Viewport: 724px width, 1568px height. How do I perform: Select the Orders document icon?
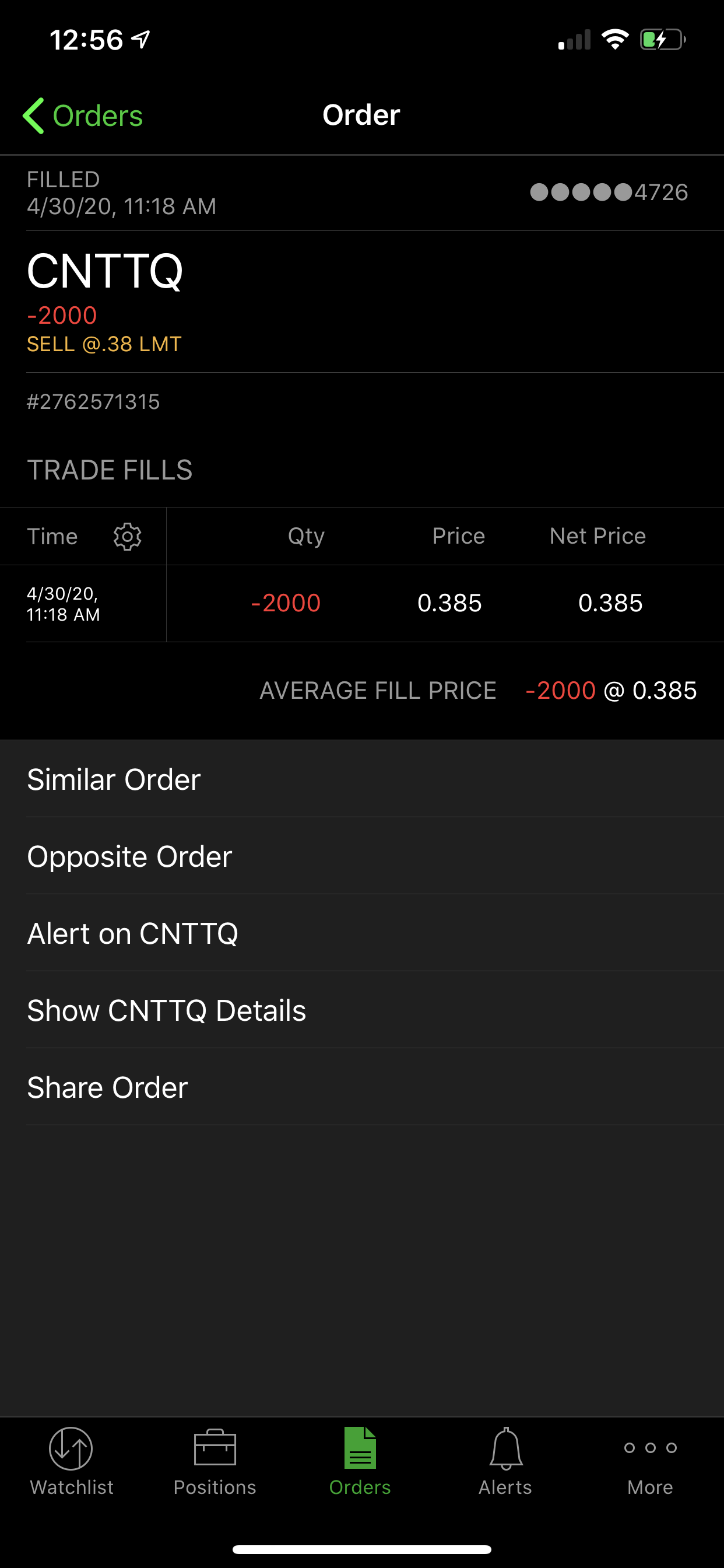click(x=360, y=1448)
